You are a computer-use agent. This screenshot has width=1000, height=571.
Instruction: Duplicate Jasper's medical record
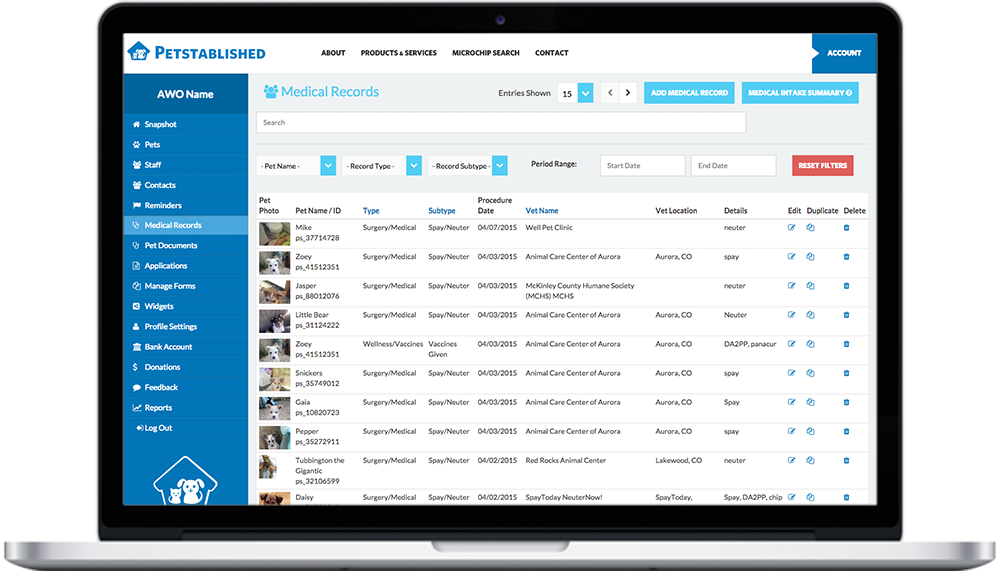click(811, 286)
